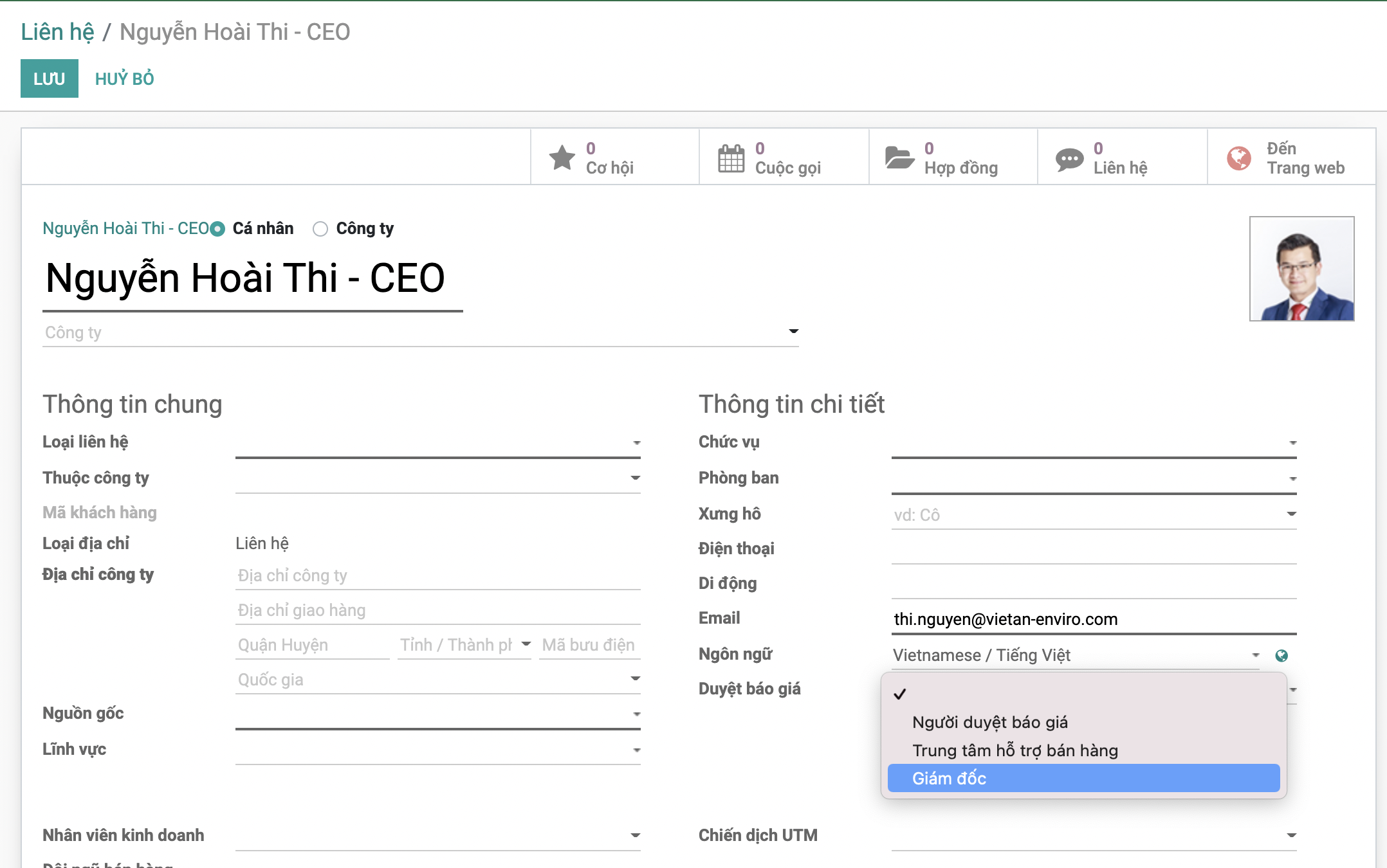Open the Chức vụ dropdown arrow
This screenshot has height=868, width=1387.
1292,442
